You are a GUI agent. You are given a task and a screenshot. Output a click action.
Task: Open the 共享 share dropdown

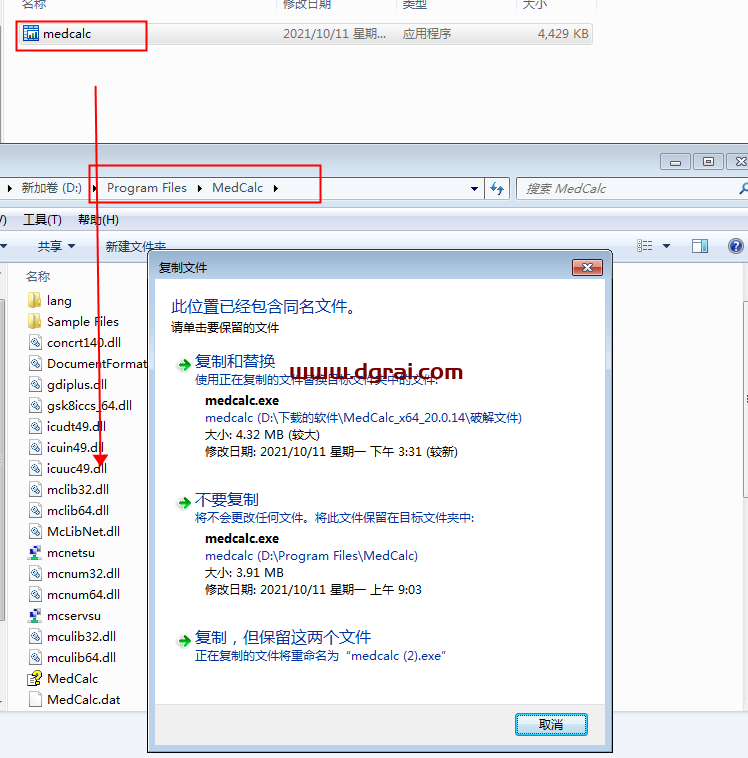(x=57, y=247)
